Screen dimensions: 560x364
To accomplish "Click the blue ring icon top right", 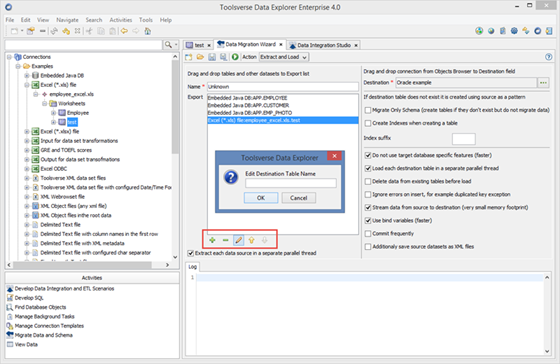I will click(x=538, y=31).
